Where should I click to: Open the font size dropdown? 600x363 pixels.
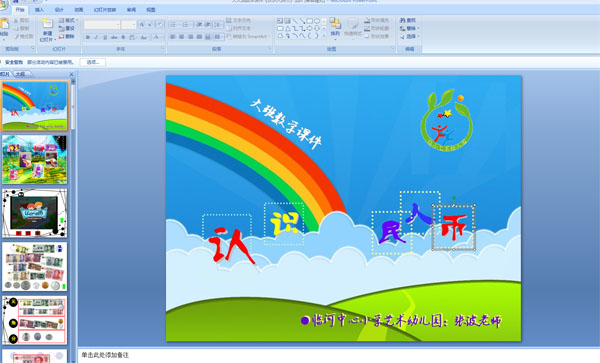(x=129, y=25)
